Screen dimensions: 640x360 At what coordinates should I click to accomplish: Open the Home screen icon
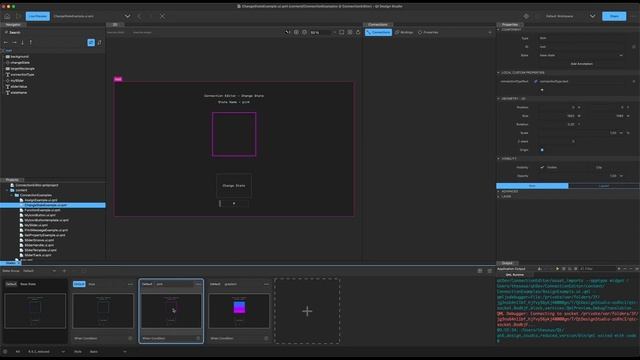[7, 16]
